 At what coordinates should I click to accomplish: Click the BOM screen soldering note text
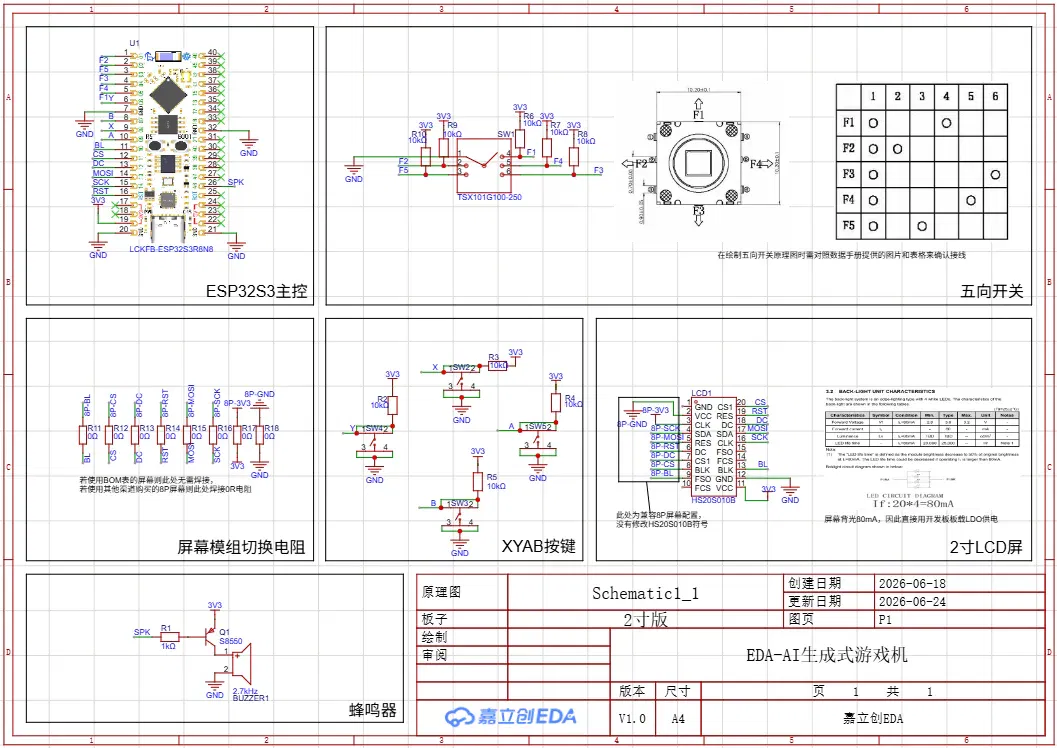point(166,485)
